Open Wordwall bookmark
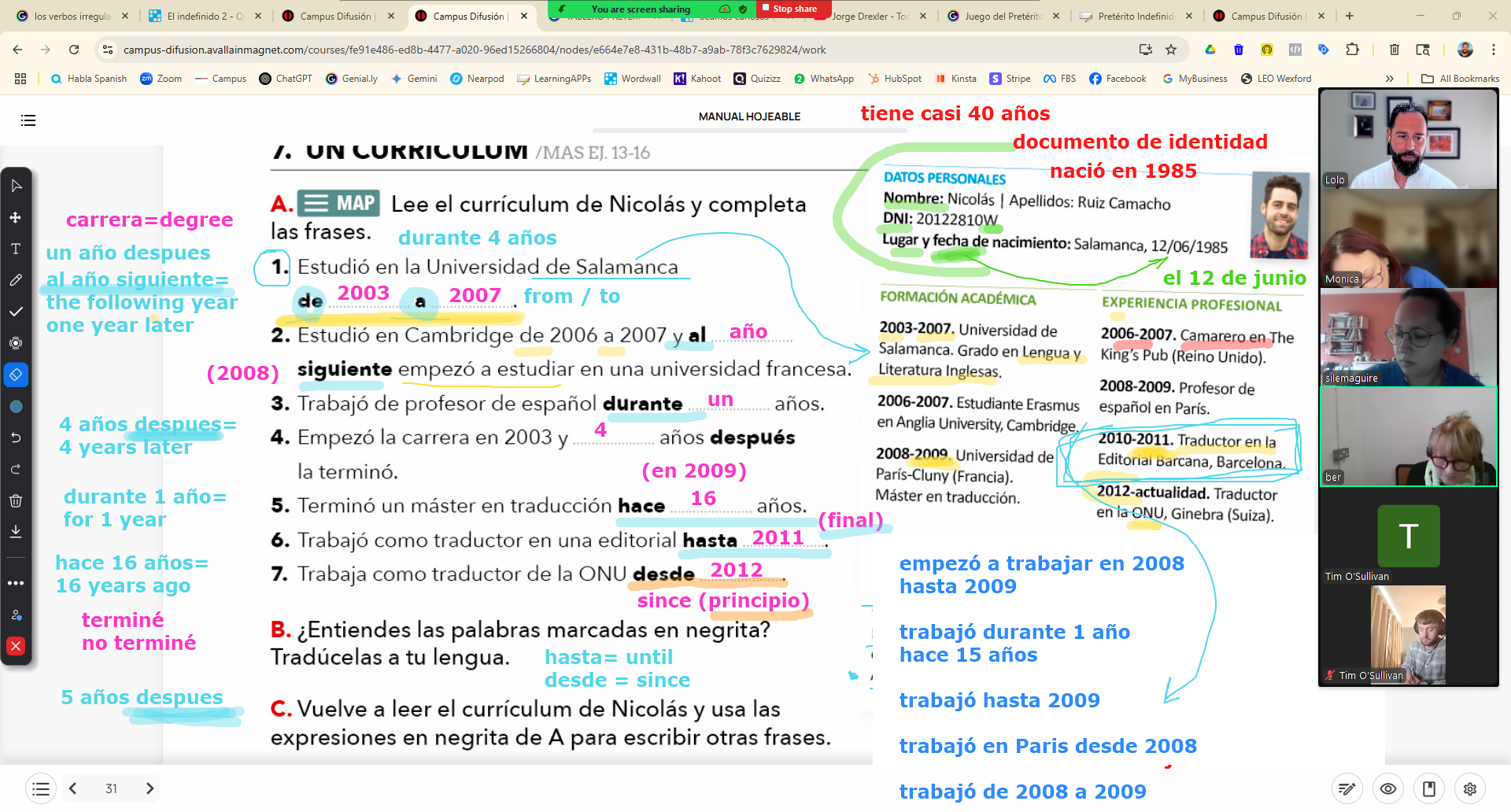1511x812 pixels. pyautogui.click(x=633, y=79)
